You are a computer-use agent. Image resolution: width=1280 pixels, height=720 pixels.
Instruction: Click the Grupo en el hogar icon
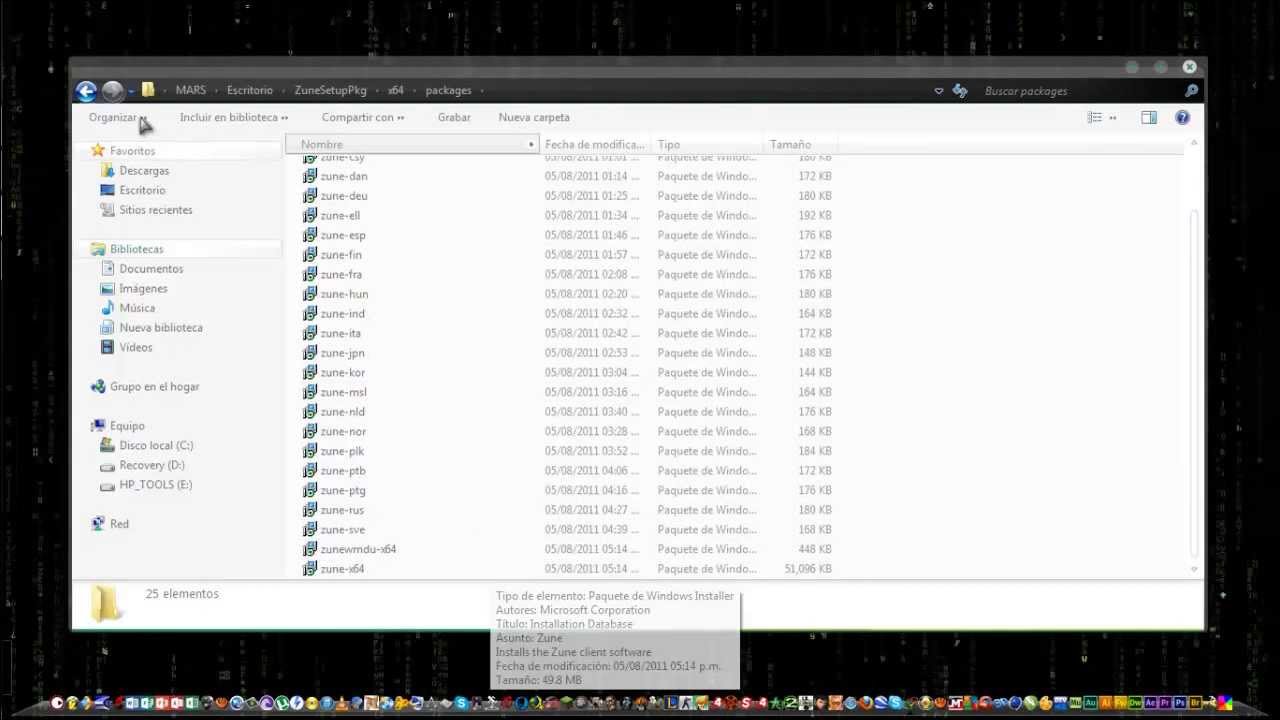pos(98,387)
